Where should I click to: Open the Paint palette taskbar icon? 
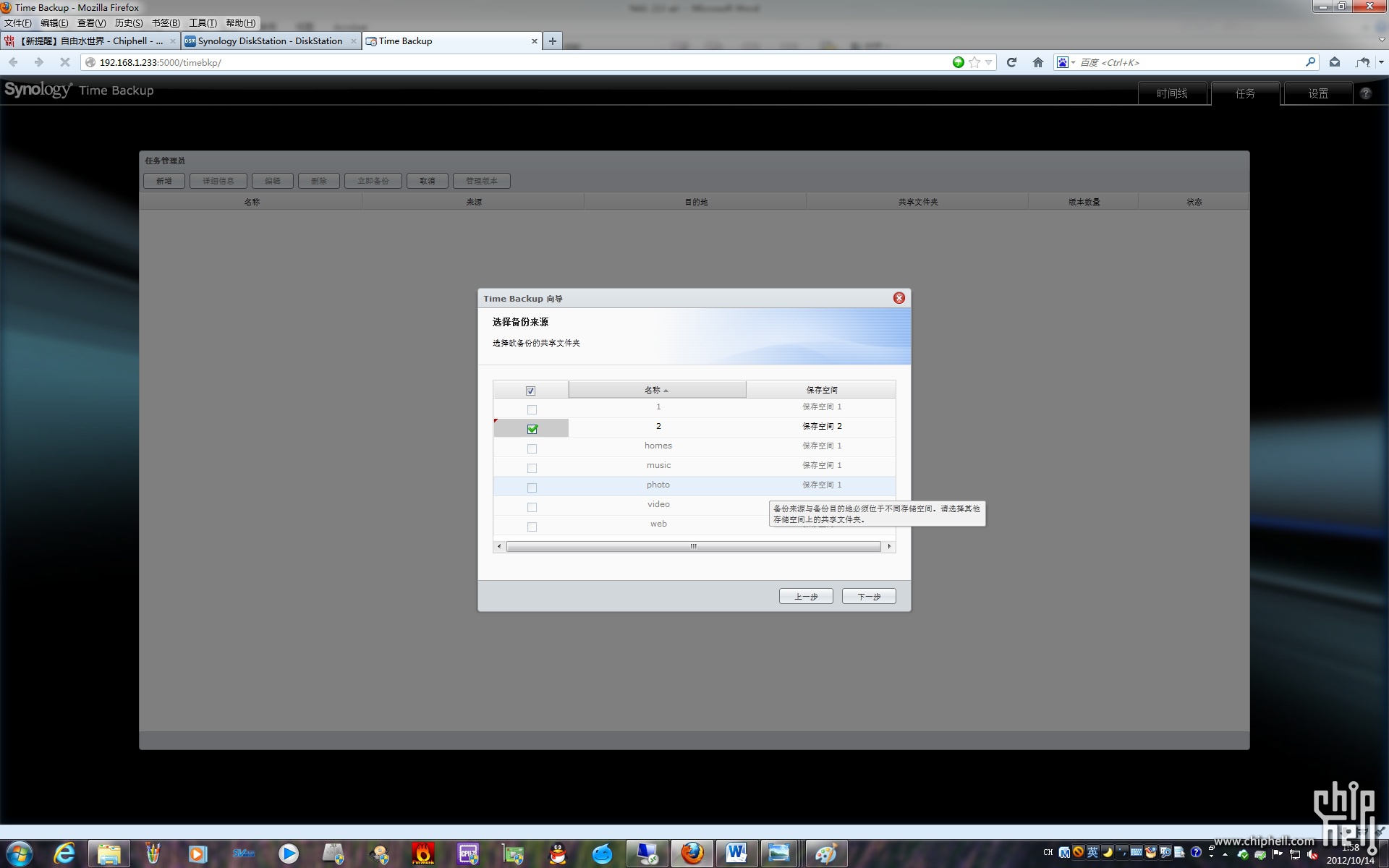pos(826,854)
